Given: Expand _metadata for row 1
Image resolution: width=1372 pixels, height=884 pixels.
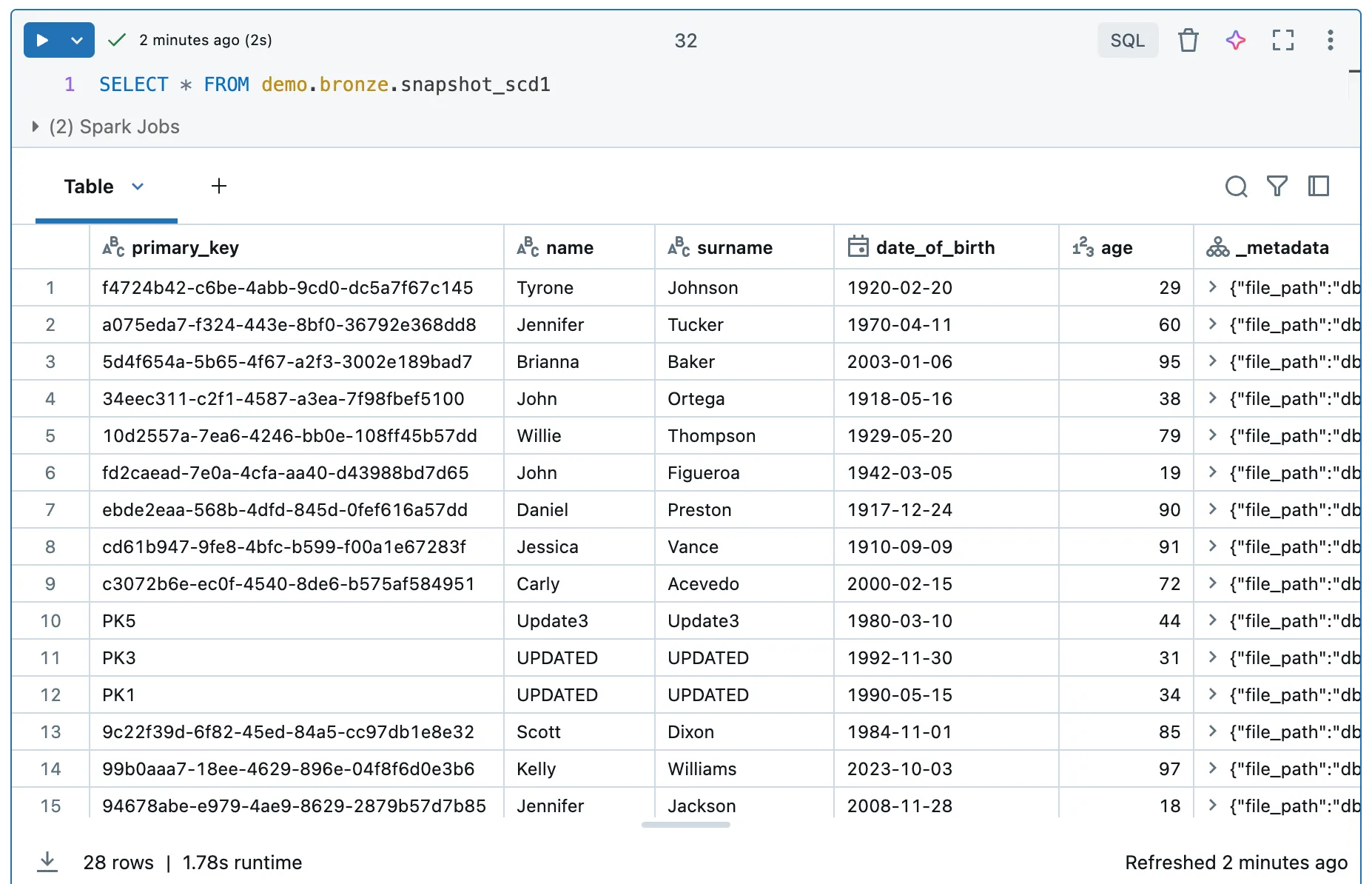Looking at the screenshot, I should (x=1212, y=287).
